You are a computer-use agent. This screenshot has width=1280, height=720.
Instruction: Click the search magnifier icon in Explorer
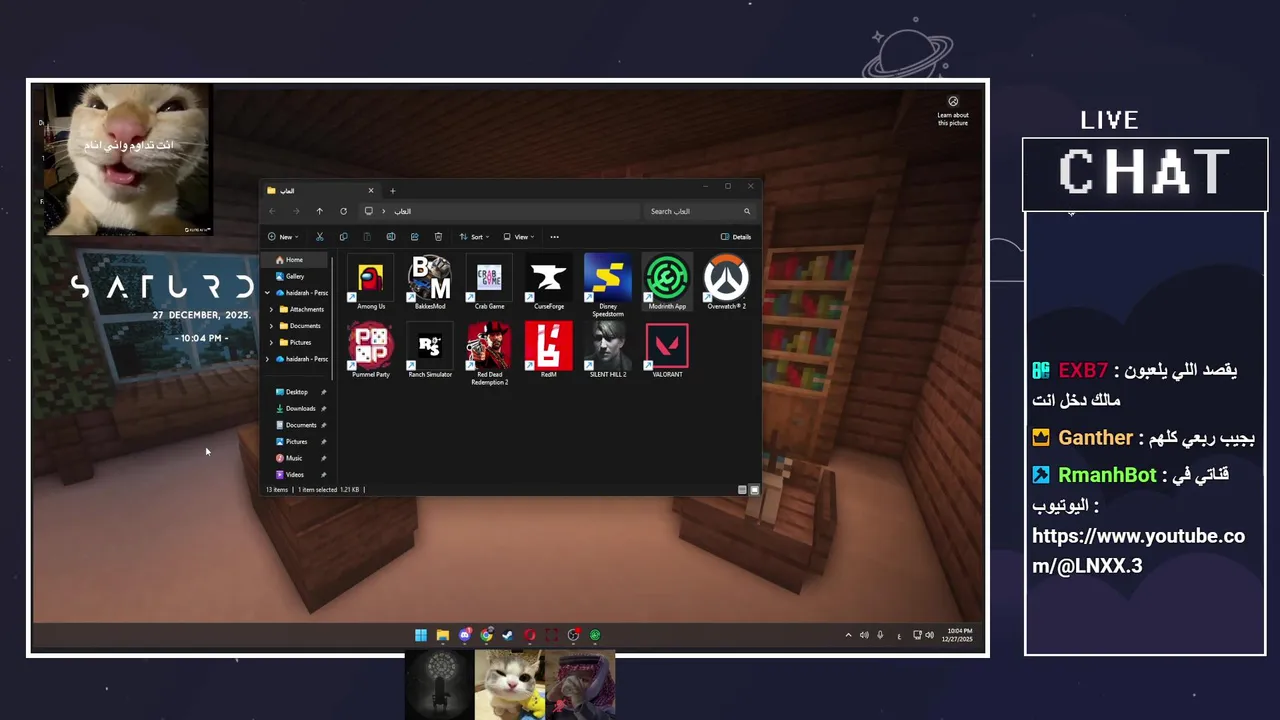(x=746, y=211)
